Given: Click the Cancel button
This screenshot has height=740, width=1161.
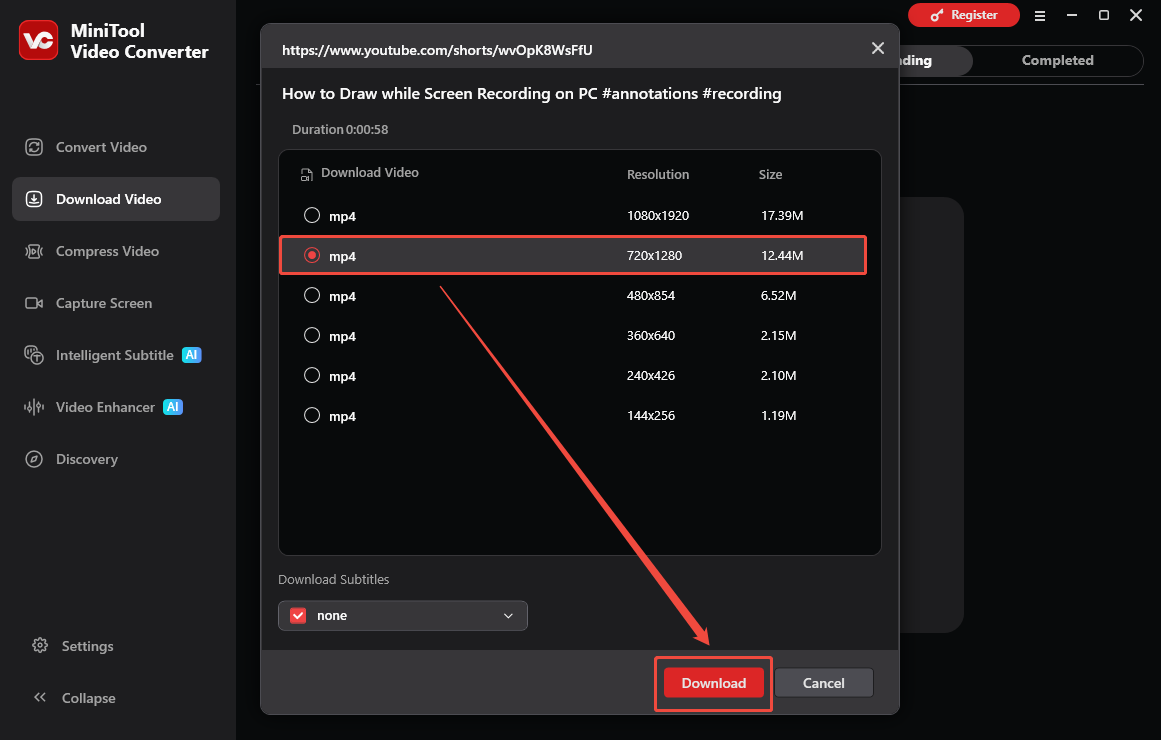Looking at the screenshot, I should pos(823,683).
